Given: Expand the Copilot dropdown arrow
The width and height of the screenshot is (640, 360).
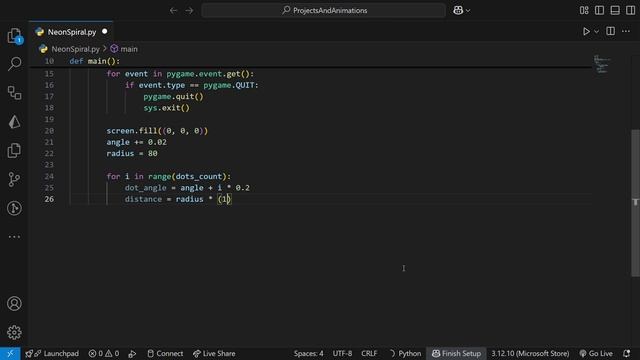Looking at the screenshot, I should point(468,11).
